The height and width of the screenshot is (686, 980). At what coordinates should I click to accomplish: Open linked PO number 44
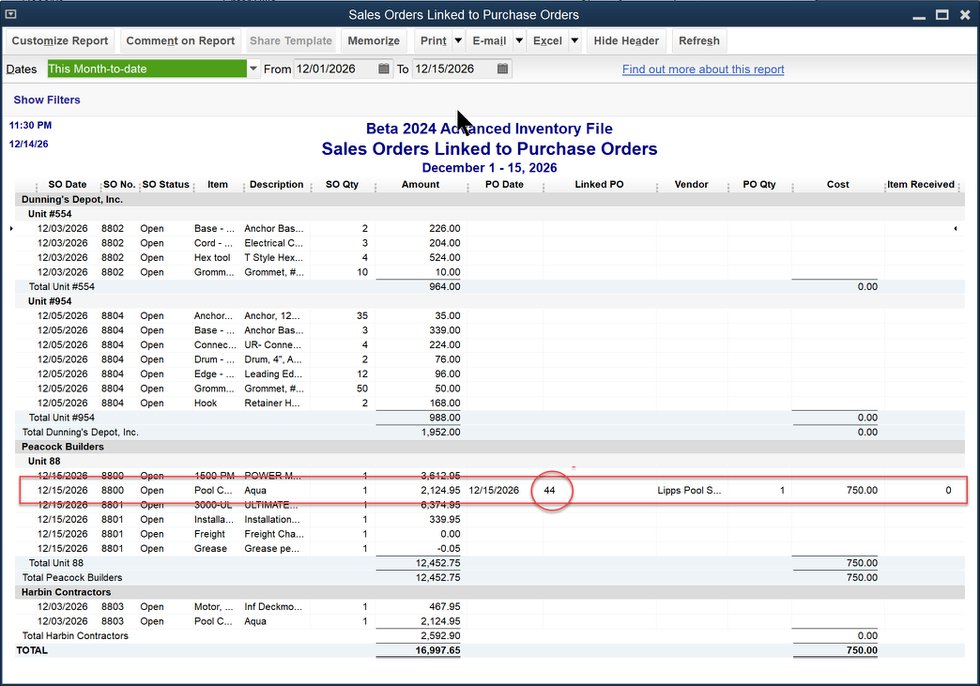pos(550,491)
